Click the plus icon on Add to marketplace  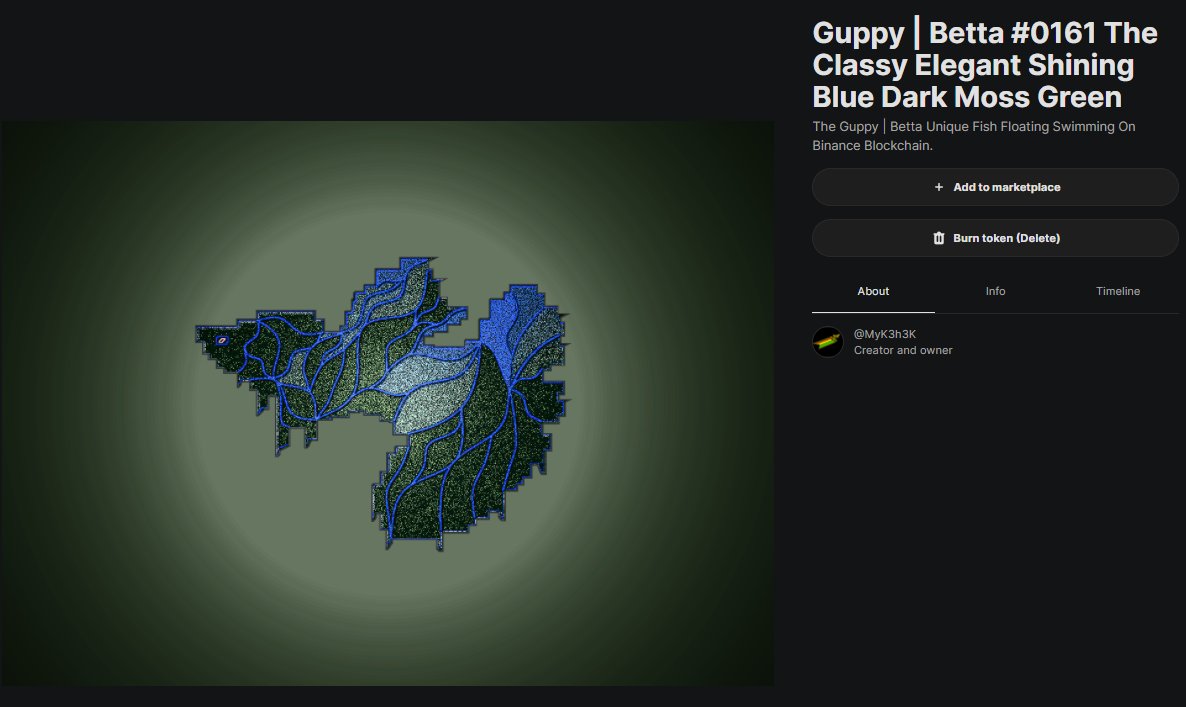click(x=939, y=187)
